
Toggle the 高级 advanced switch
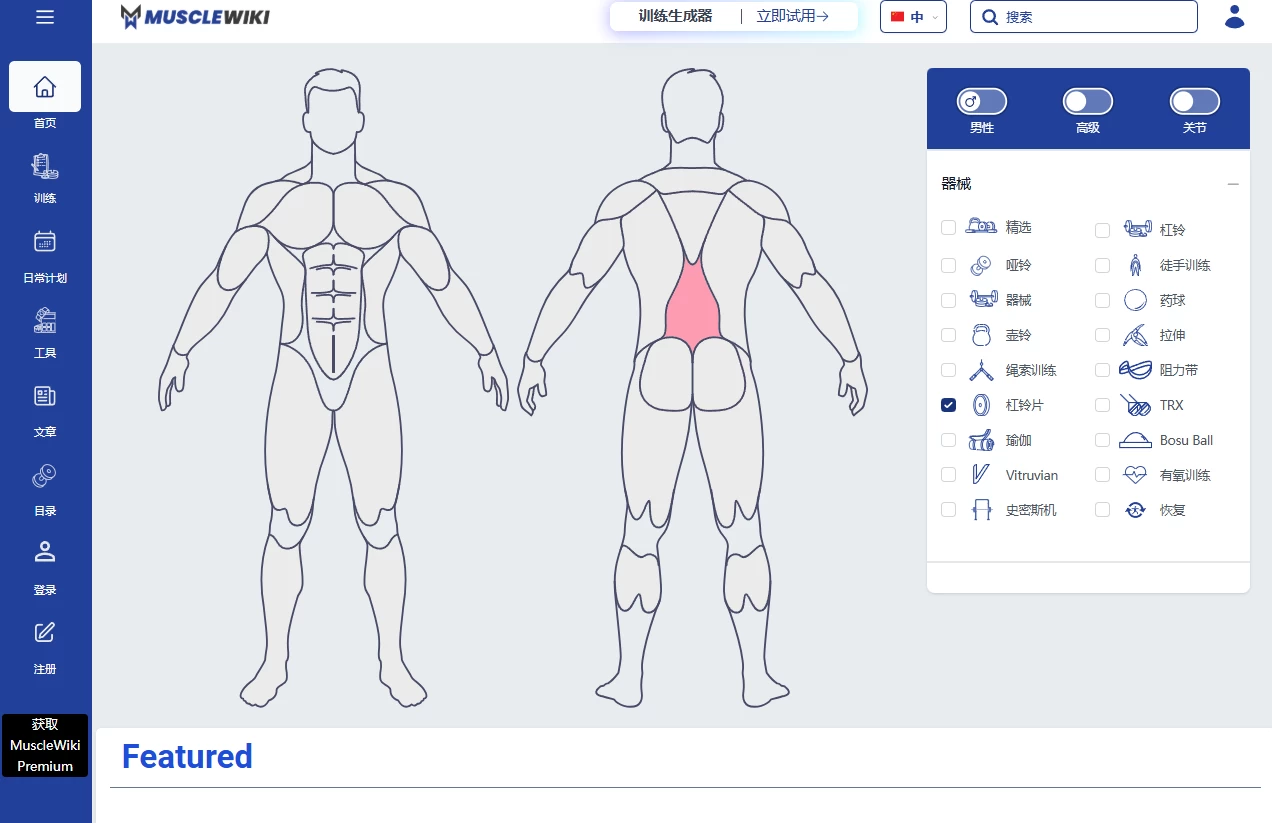tap(1087, 101)
